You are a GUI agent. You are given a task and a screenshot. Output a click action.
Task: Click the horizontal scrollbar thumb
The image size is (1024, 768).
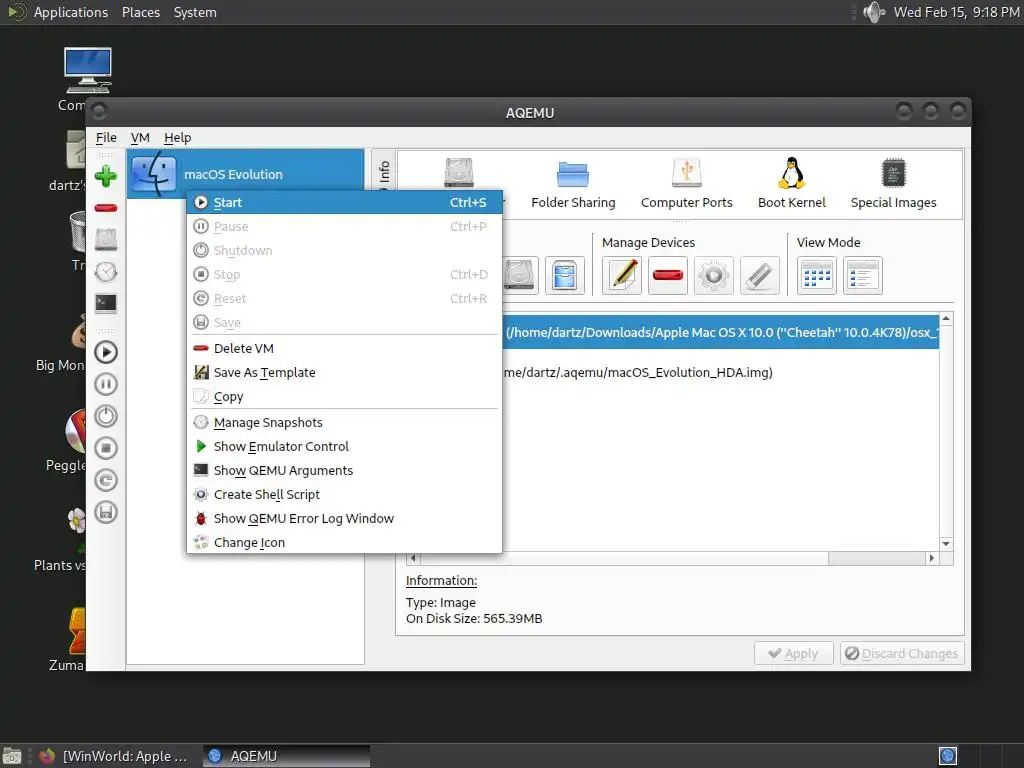point(625,558)
